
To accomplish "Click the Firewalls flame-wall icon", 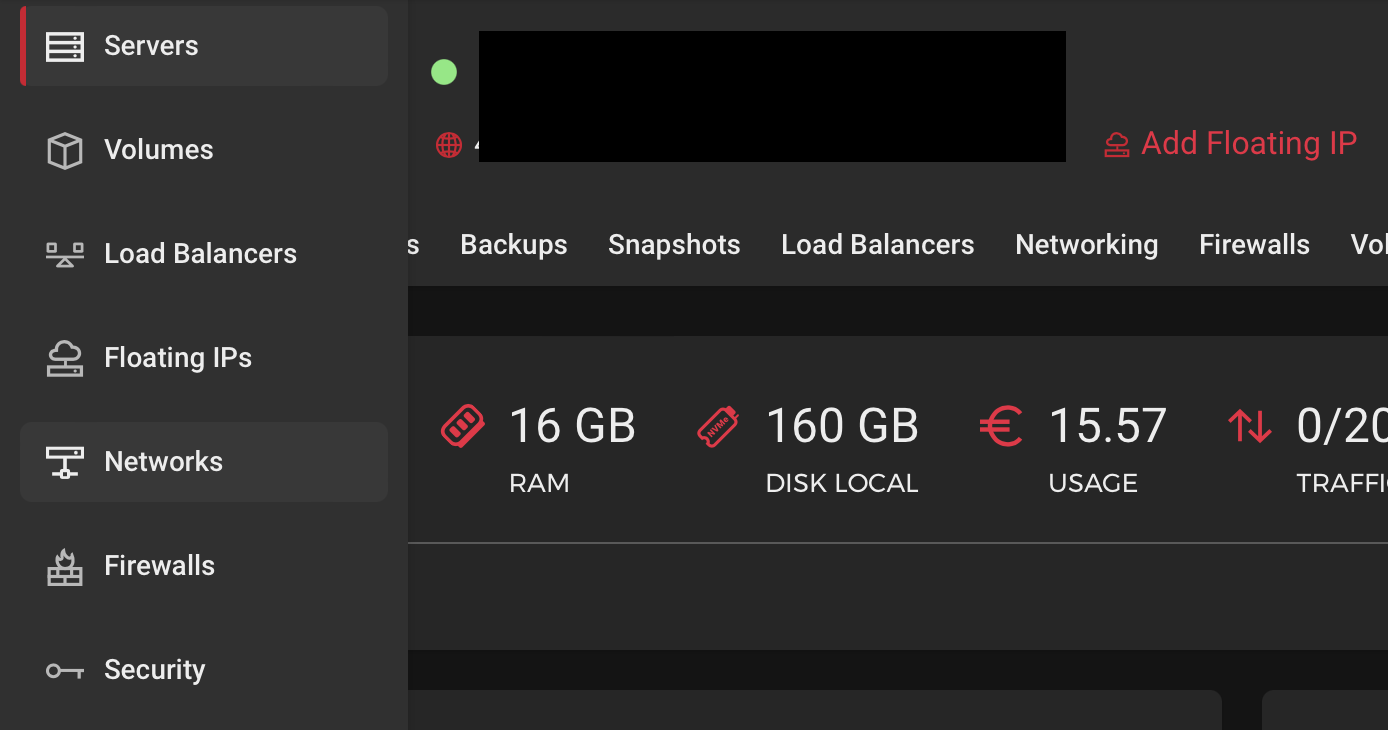I will (65, 567).
